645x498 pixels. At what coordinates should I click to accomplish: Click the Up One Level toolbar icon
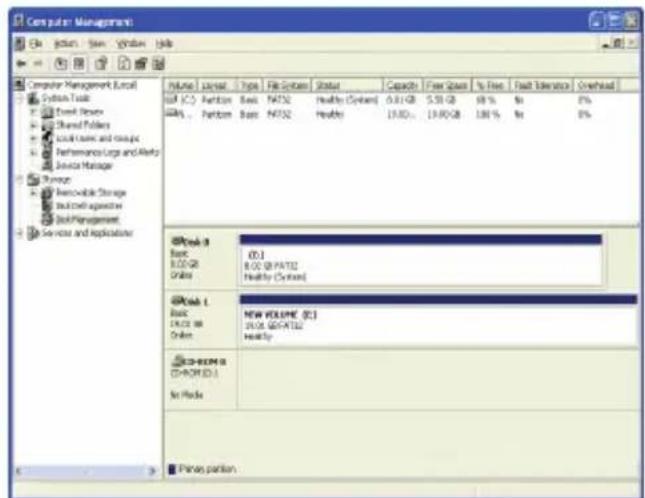pyautogui.click(x=61, y=64)
